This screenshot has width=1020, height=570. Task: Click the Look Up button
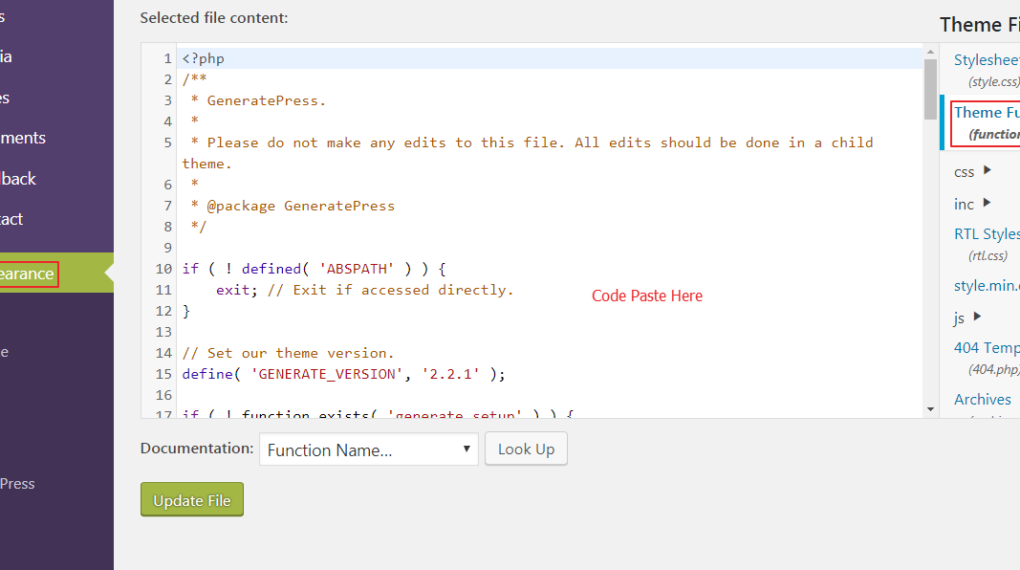point(526,449)
